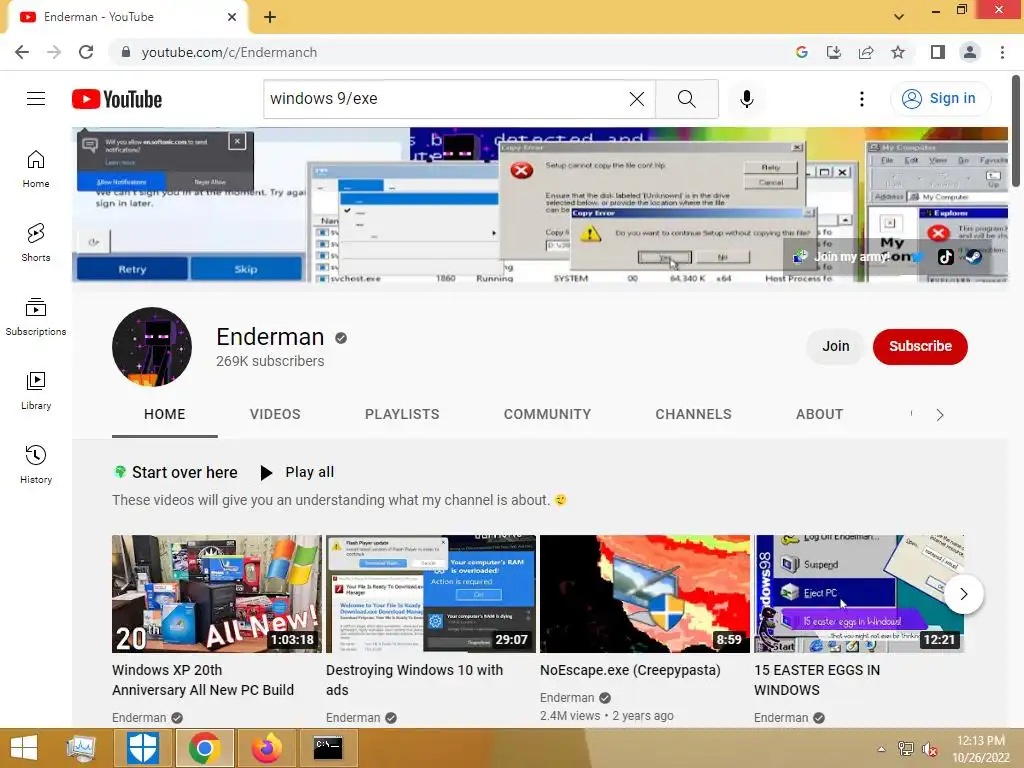Clear the search box with X icon
This screenshot has height=768, width=1024.
(637, 99)
